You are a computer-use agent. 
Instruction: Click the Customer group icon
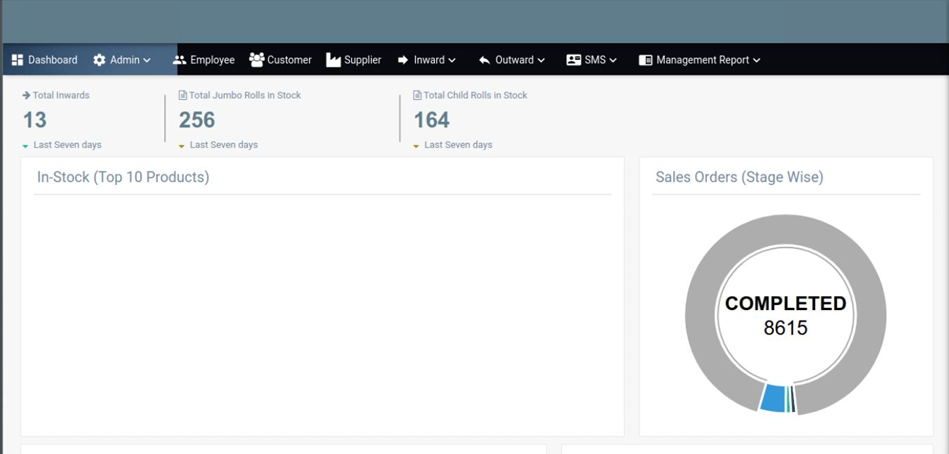[257, 60]
